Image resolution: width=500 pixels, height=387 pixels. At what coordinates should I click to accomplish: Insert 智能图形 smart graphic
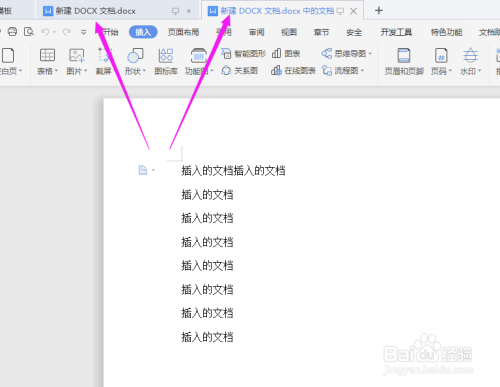[x=244, y=53]
